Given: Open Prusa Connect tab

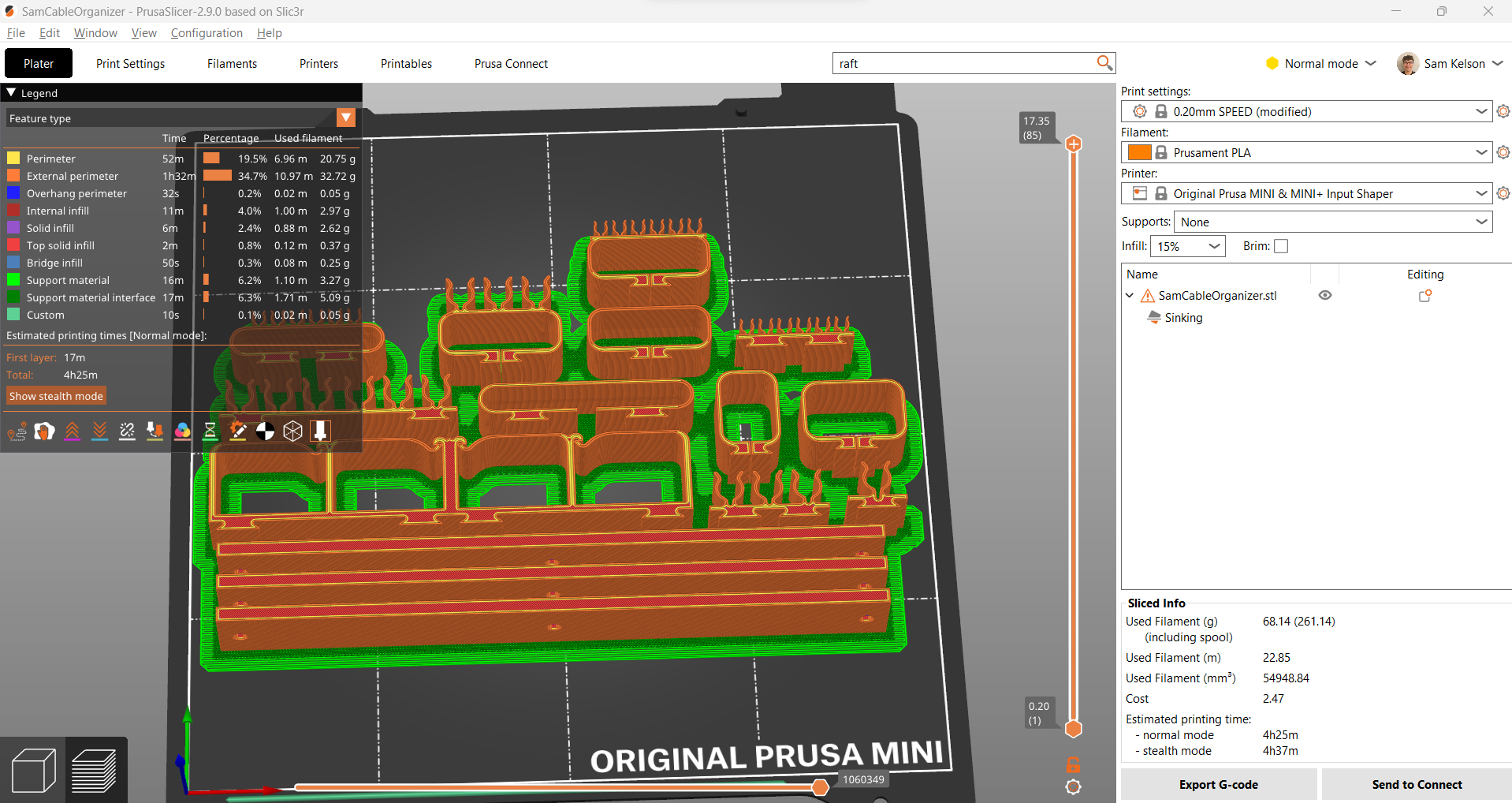Looking at the screenshot, I should [511, 63].
